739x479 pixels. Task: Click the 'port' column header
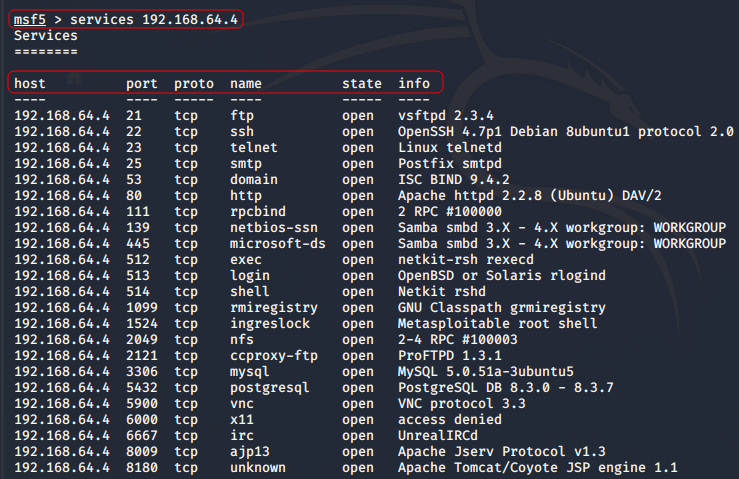pos(142,83)
